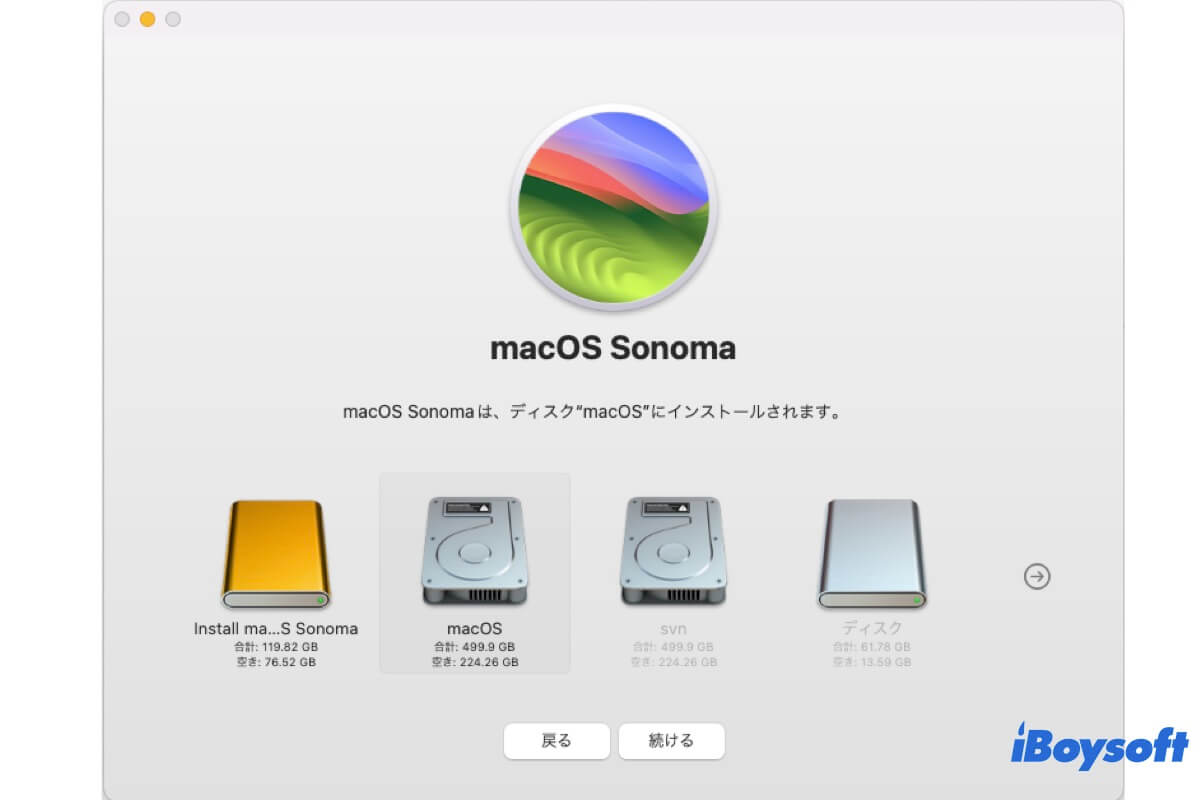Go back with the 戻る button
This screenshot has width=1200, height=800.
coord(556,741)
